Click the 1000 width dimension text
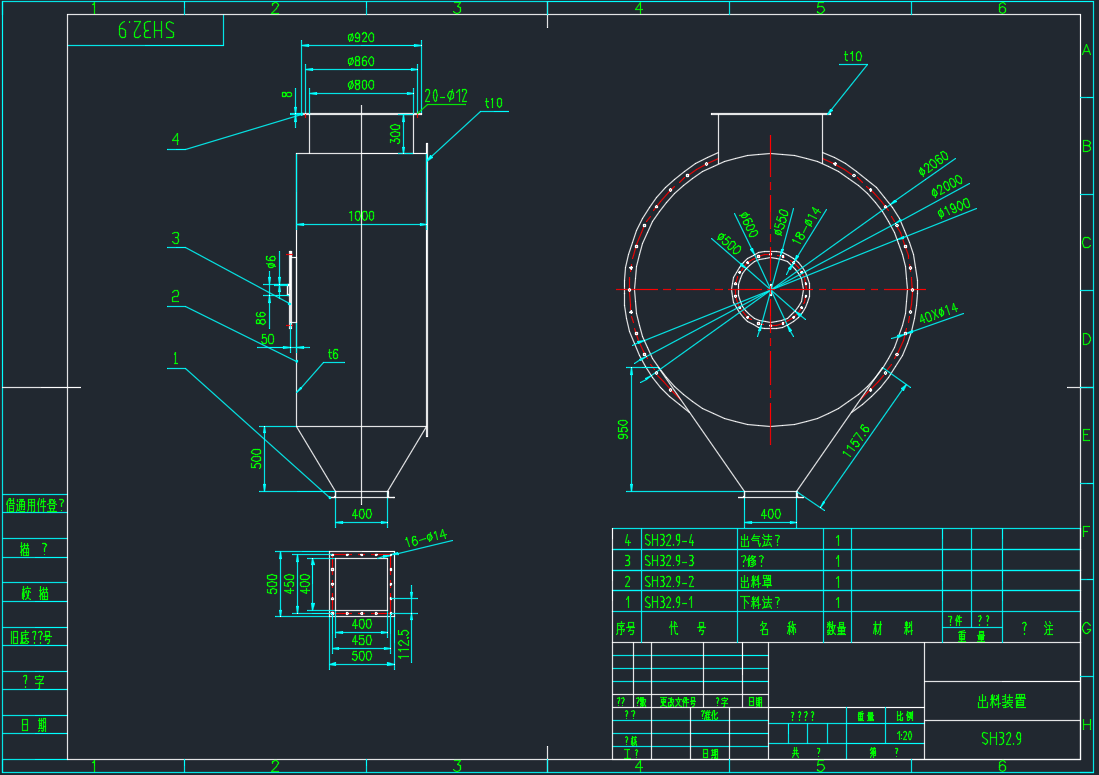The height and width of the screenshot is (775, 1099). (x=362, y=216)
